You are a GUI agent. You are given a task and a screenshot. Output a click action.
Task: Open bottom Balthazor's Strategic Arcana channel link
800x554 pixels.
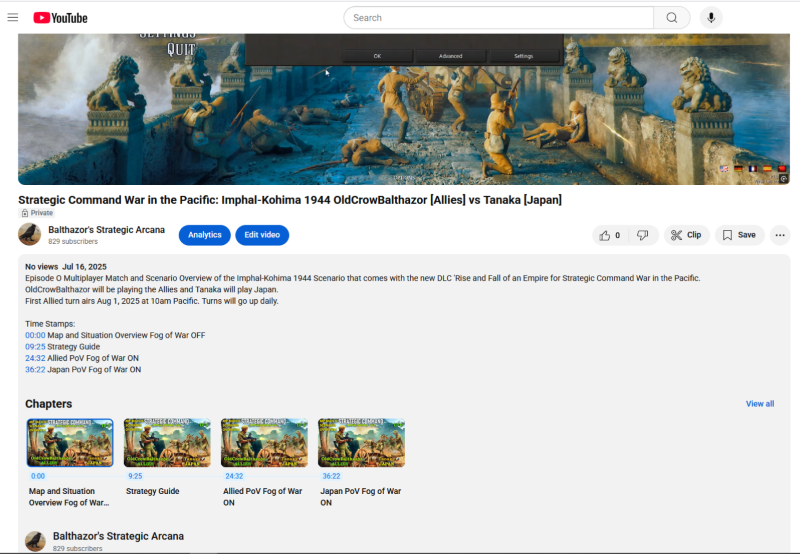click(x=118, y=536)
